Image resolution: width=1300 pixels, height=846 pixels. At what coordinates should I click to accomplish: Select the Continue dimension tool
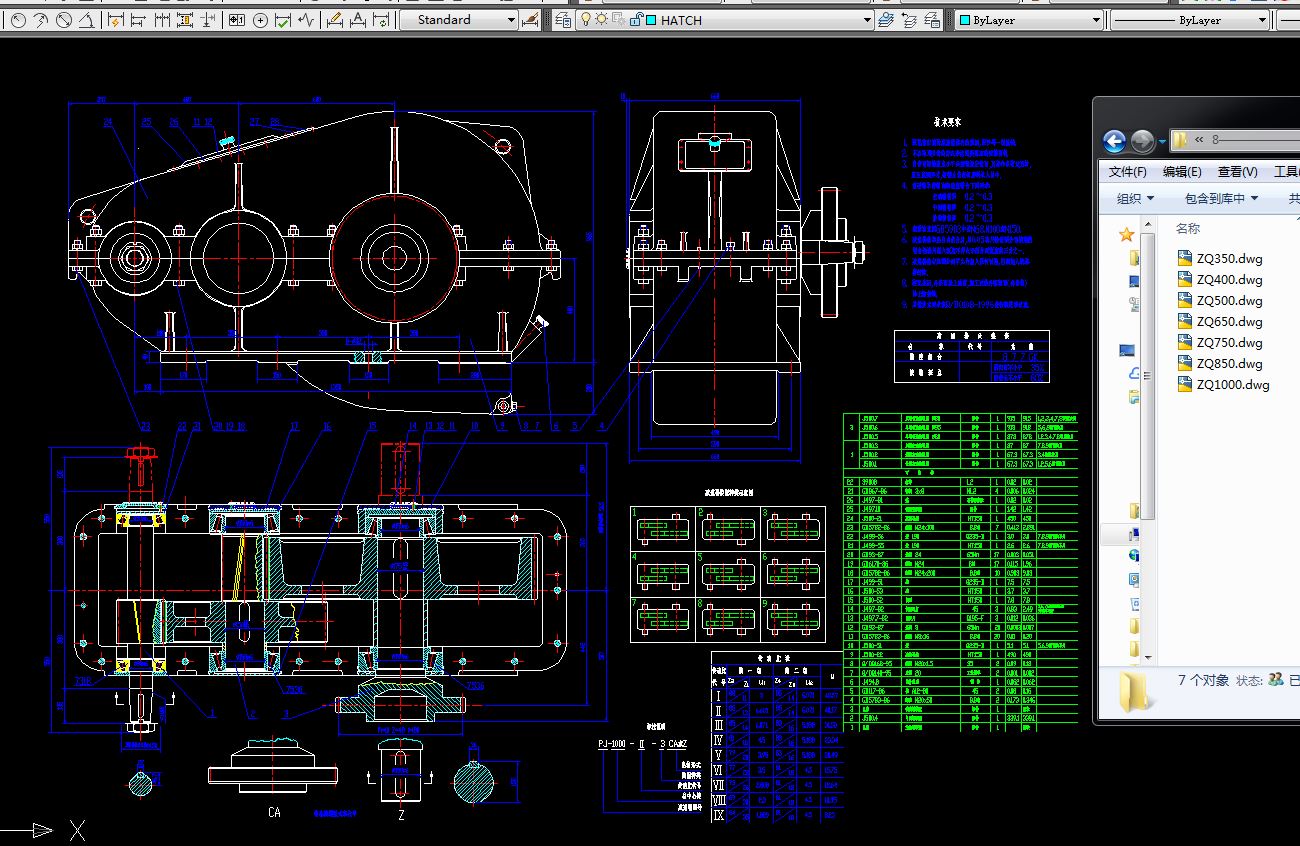pos(161,20)
